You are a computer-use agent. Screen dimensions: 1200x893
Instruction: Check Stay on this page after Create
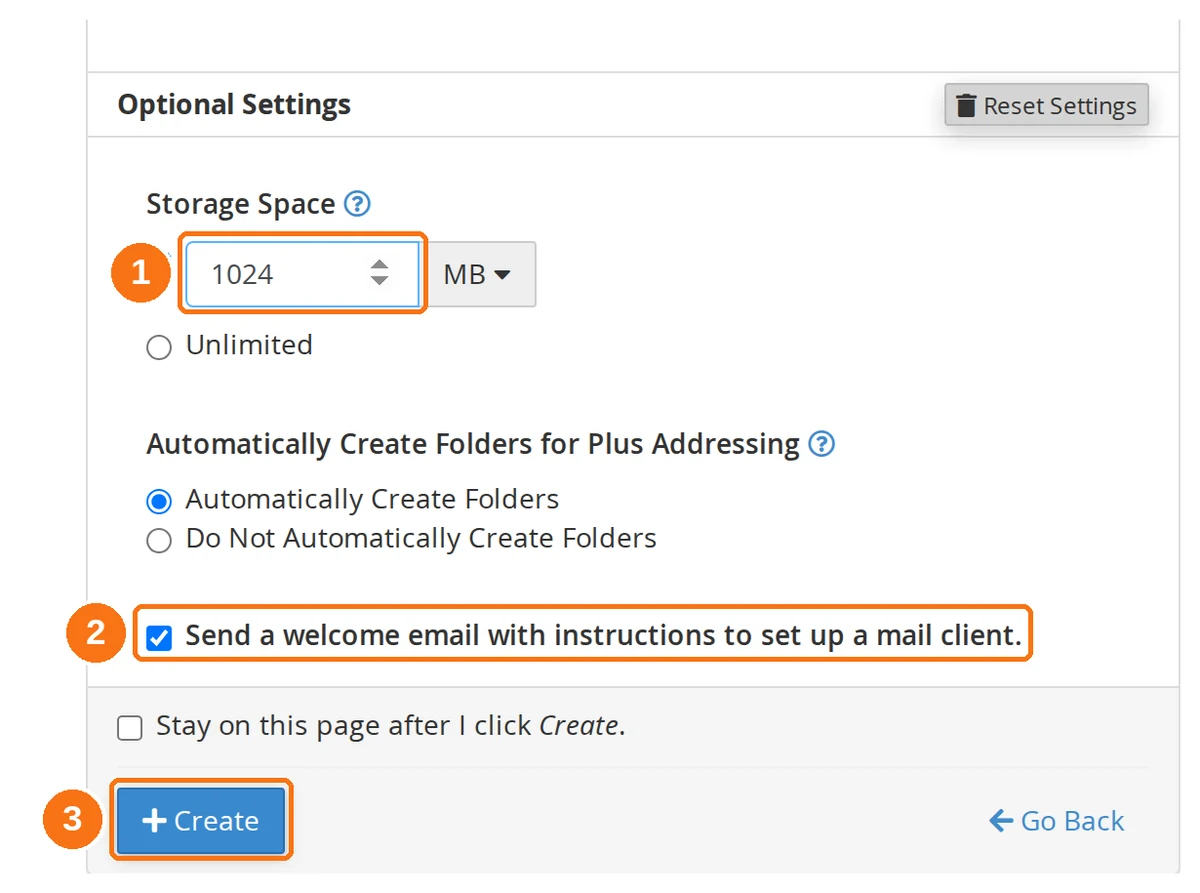click(x=130, y=728)
